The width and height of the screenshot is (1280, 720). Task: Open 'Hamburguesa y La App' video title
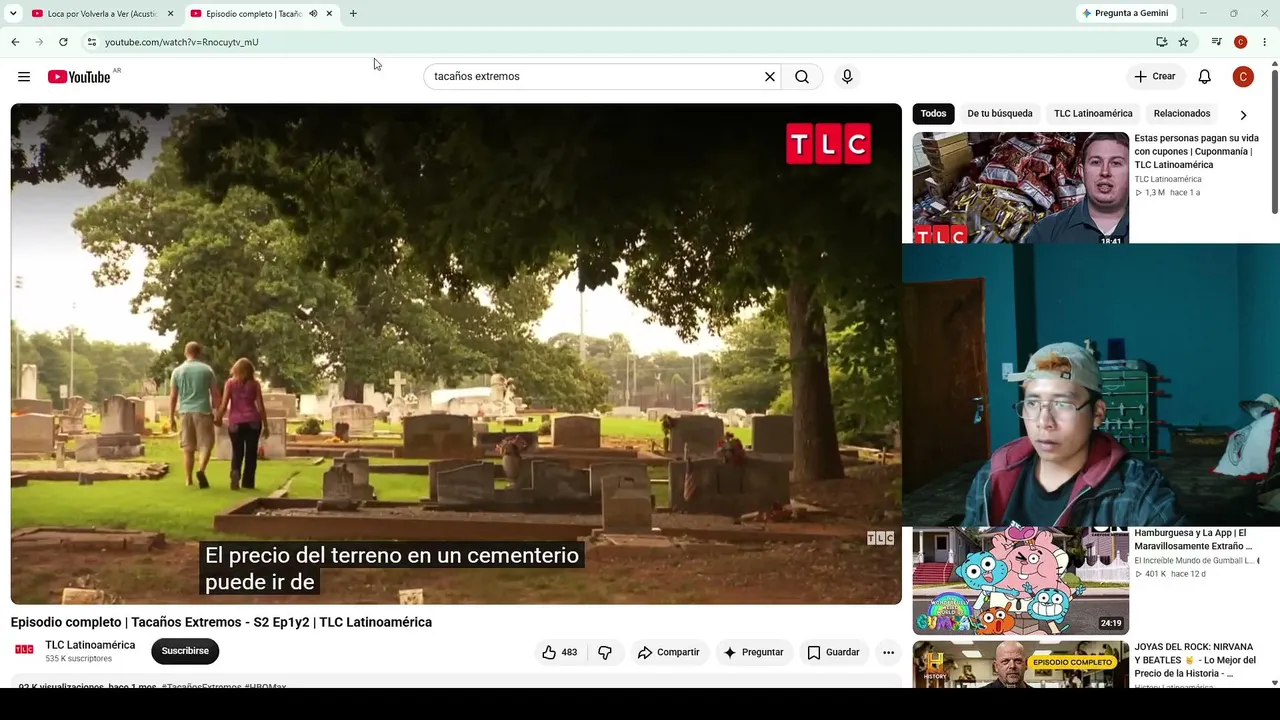click(1195, 540)
